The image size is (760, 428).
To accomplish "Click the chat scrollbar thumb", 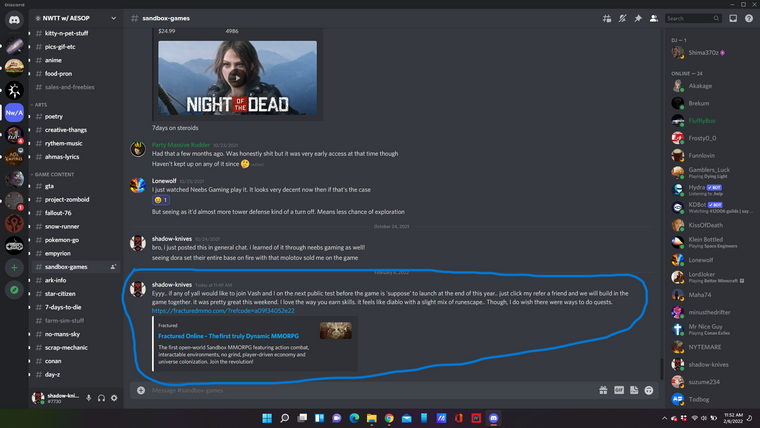I will click(x=661, y=369).
